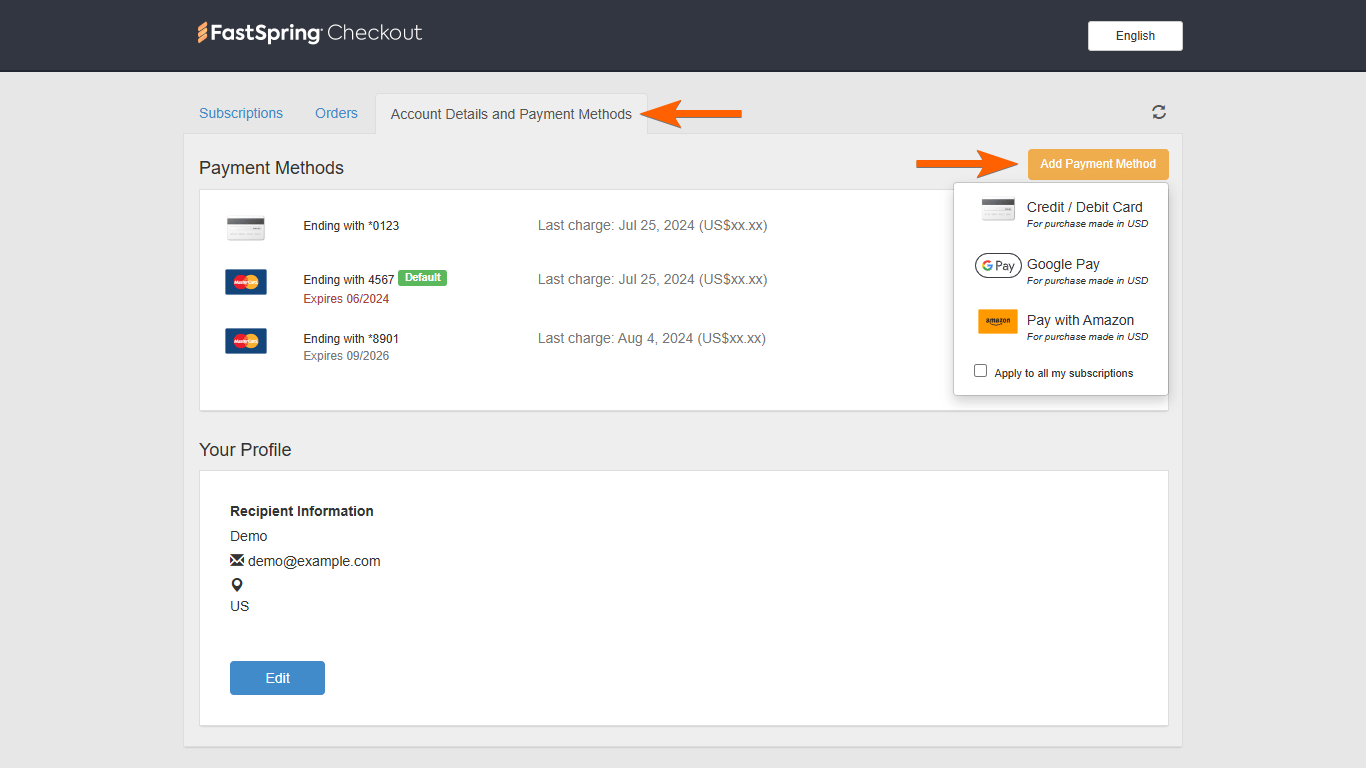The image size is (1366, 768).
Task: Open the Orders tab
Action: (x=336, y=114)
